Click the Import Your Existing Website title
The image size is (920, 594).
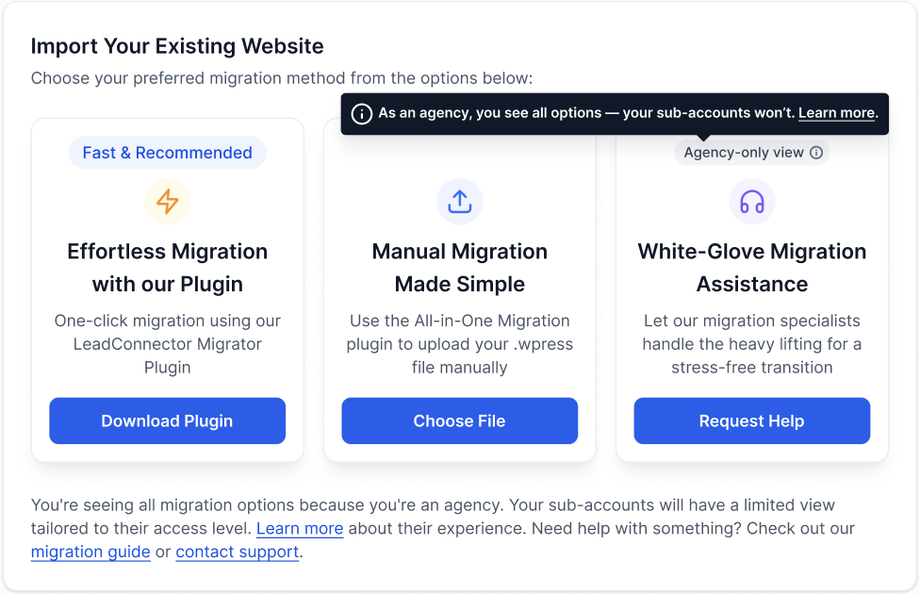pyautogui.click(x=177, y=46)
